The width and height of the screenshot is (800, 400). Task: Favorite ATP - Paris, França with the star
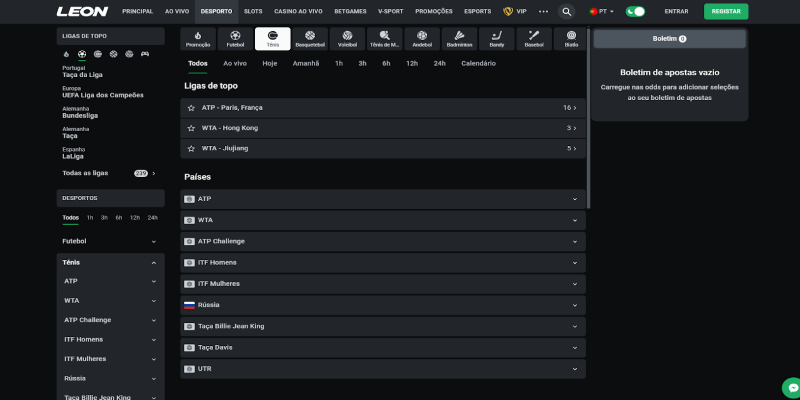(191, 108)
